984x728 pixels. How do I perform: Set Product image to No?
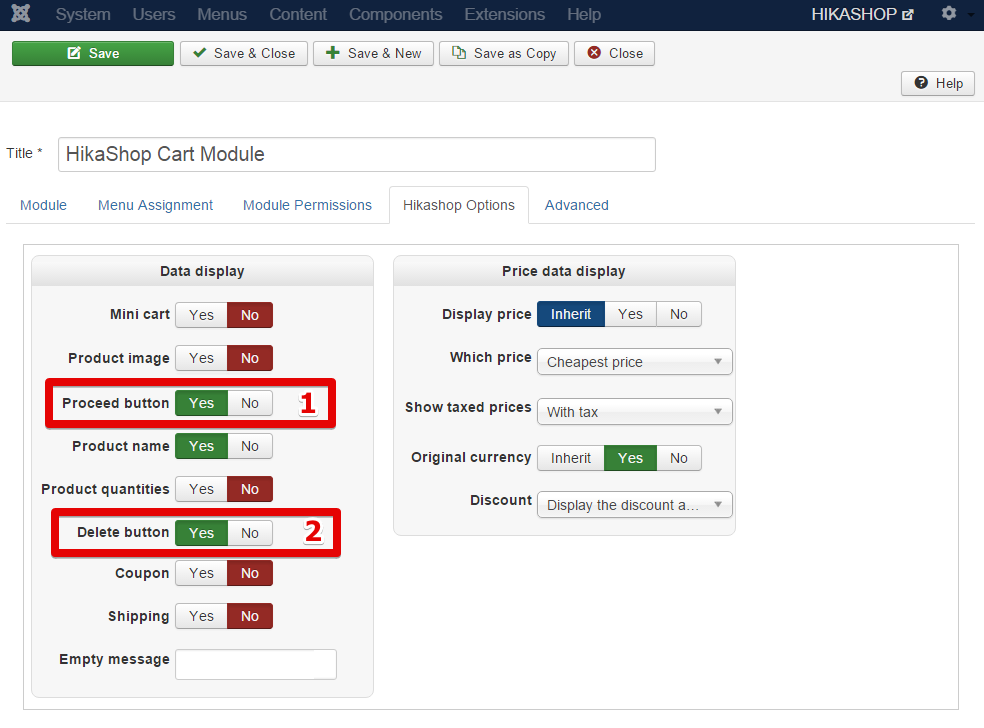(250, 358)
